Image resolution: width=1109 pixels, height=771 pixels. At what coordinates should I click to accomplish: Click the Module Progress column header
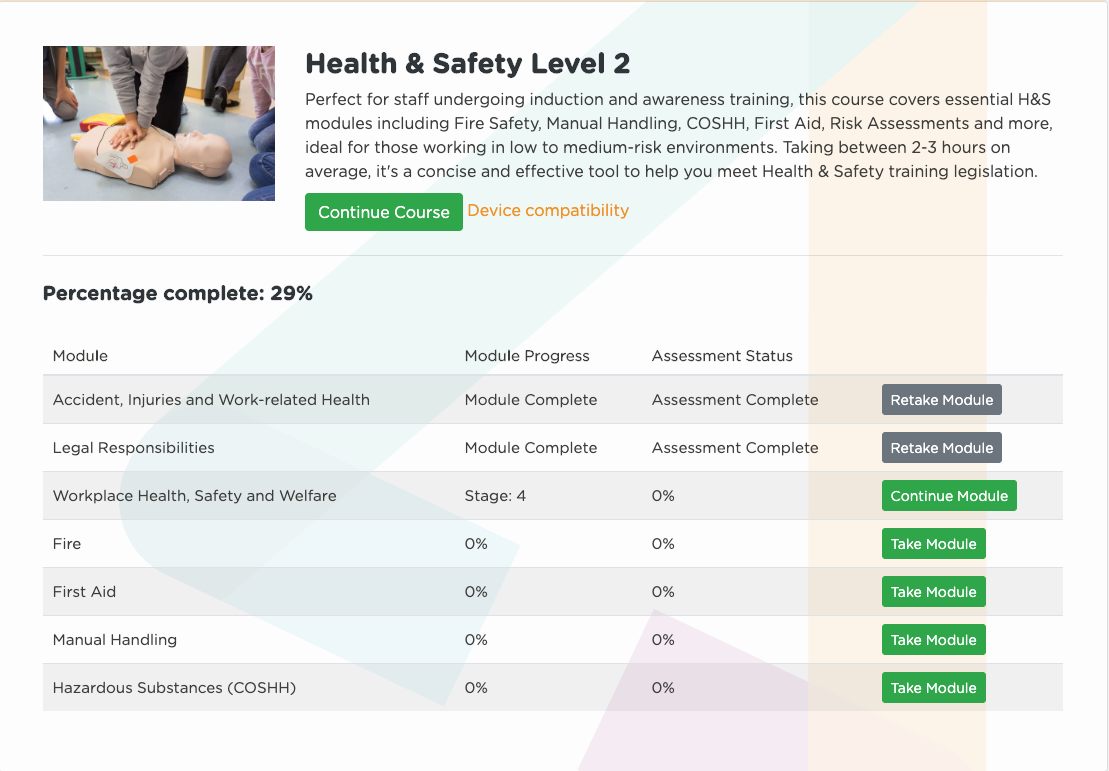[x=527, y=356]
